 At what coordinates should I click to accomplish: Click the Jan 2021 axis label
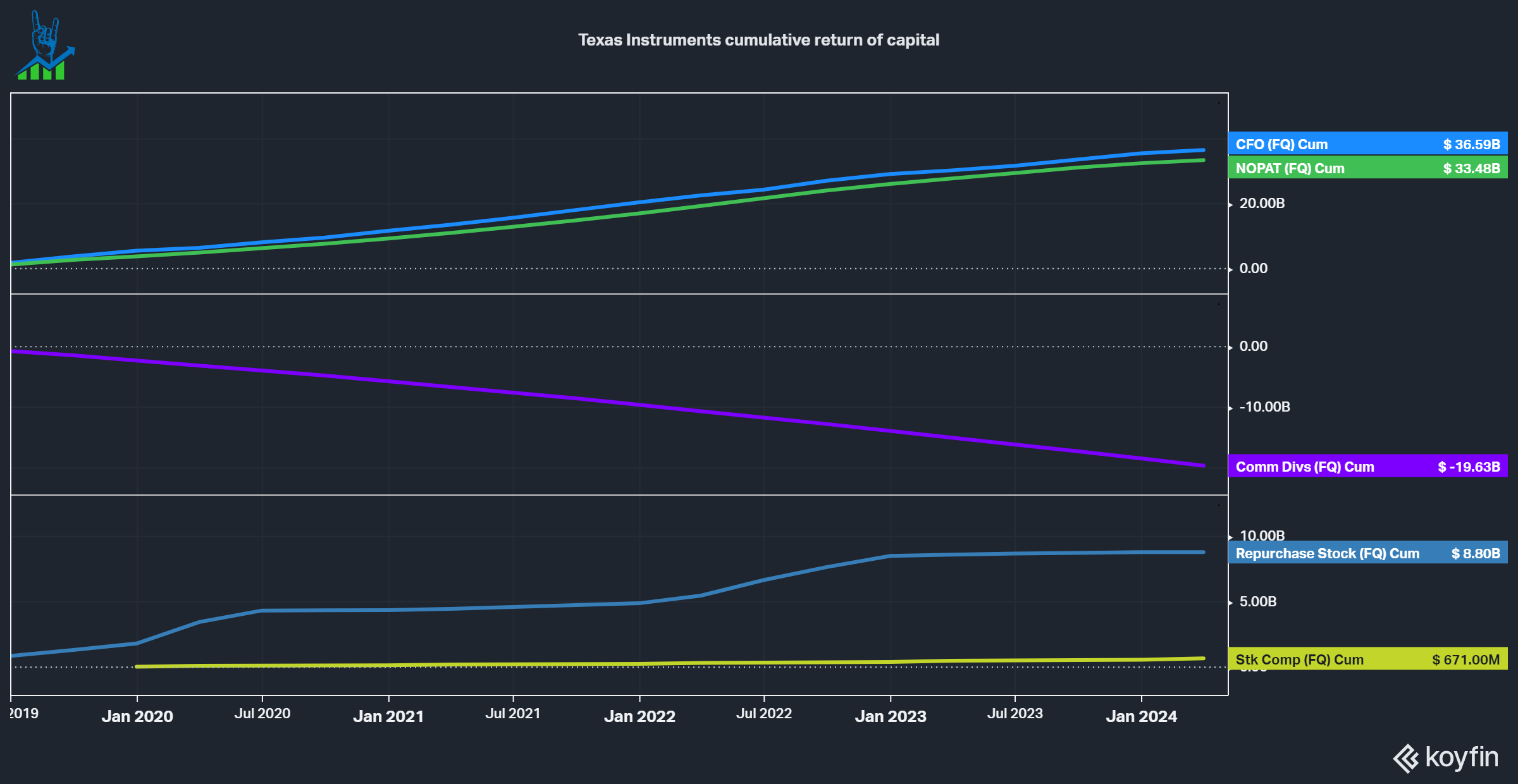(x=388, y=716)
